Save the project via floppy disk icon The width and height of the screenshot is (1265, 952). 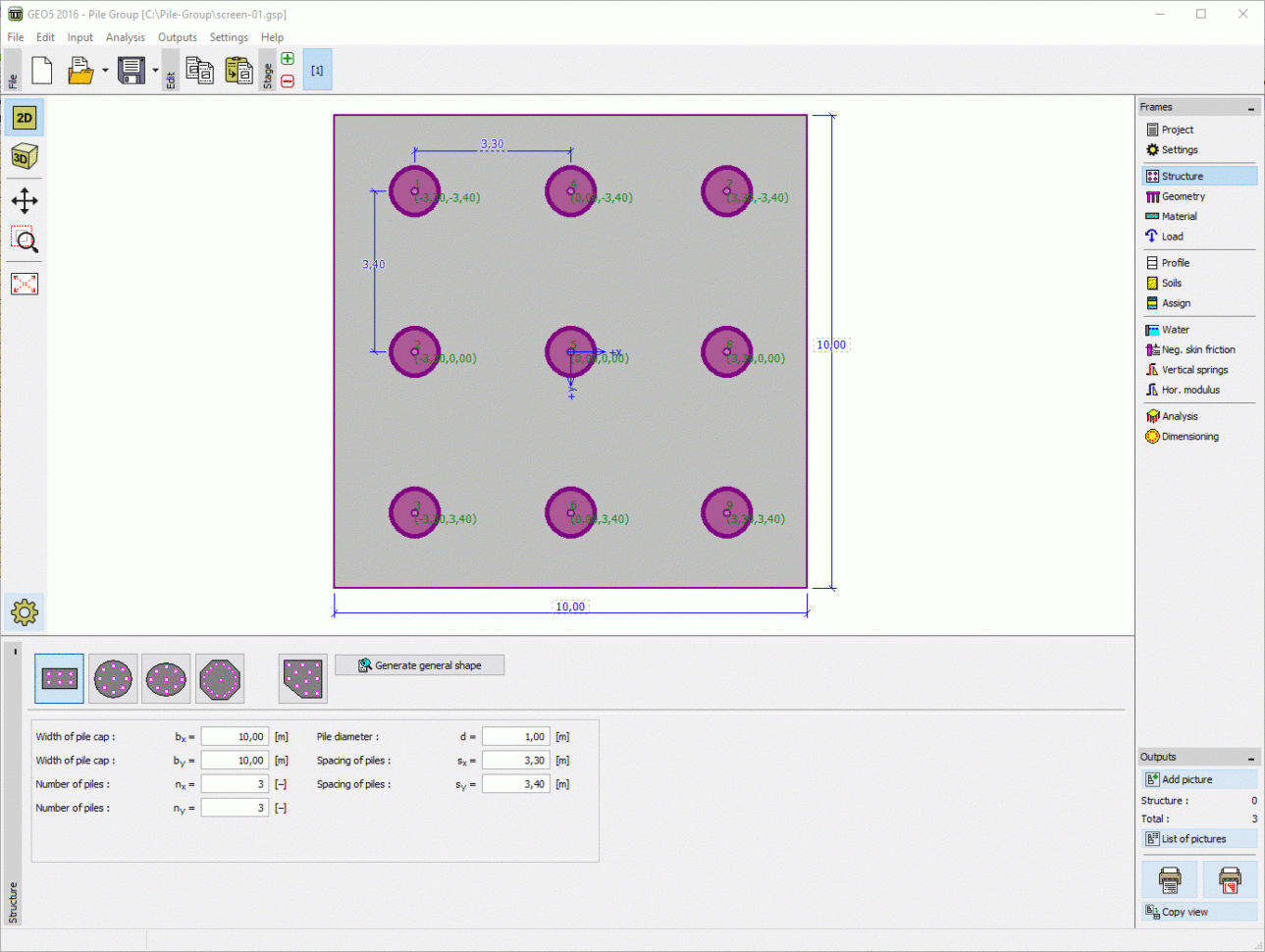pos(130,69)
